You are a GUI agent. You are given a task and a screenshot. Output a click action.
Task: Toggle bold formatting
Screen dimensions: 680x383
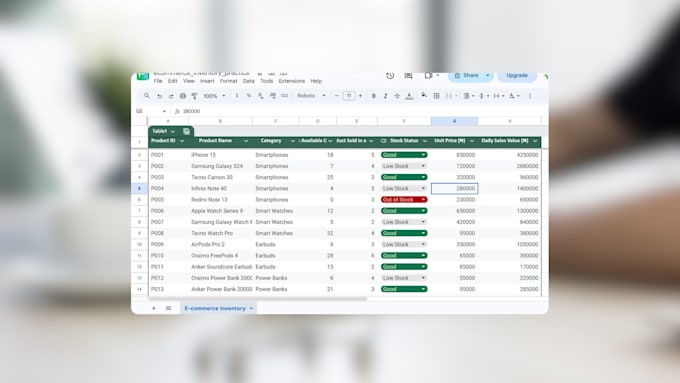click(373, 96)
